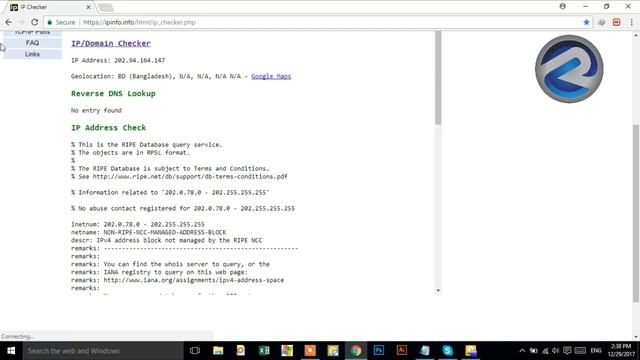The width and height of the screenshot is (640, 360).
Task: Click the inner frame scrollbar thumb
Action: tap(438, 78)
